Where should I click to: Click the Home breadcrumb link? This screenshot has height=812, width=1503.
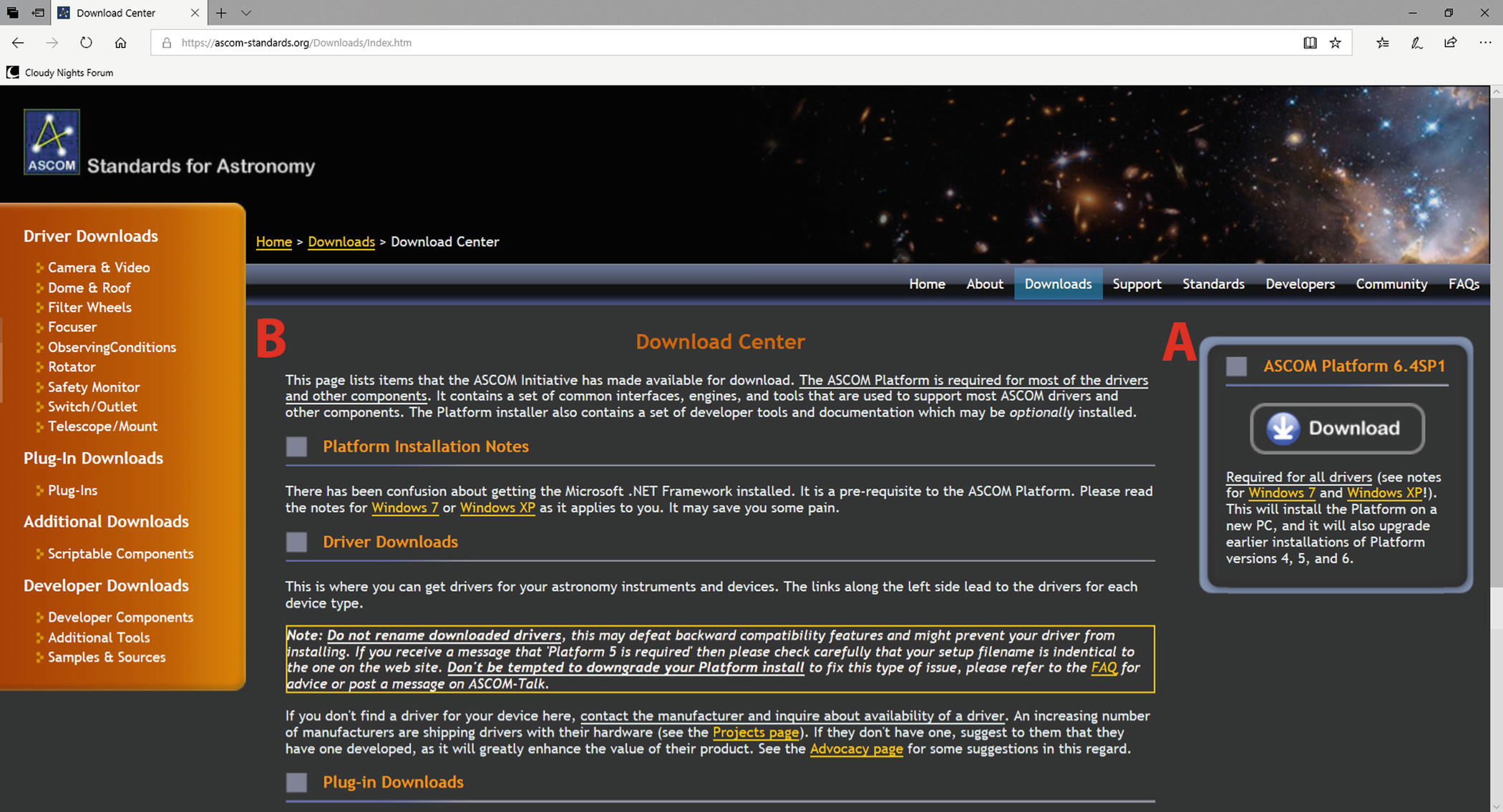point(273,242)
